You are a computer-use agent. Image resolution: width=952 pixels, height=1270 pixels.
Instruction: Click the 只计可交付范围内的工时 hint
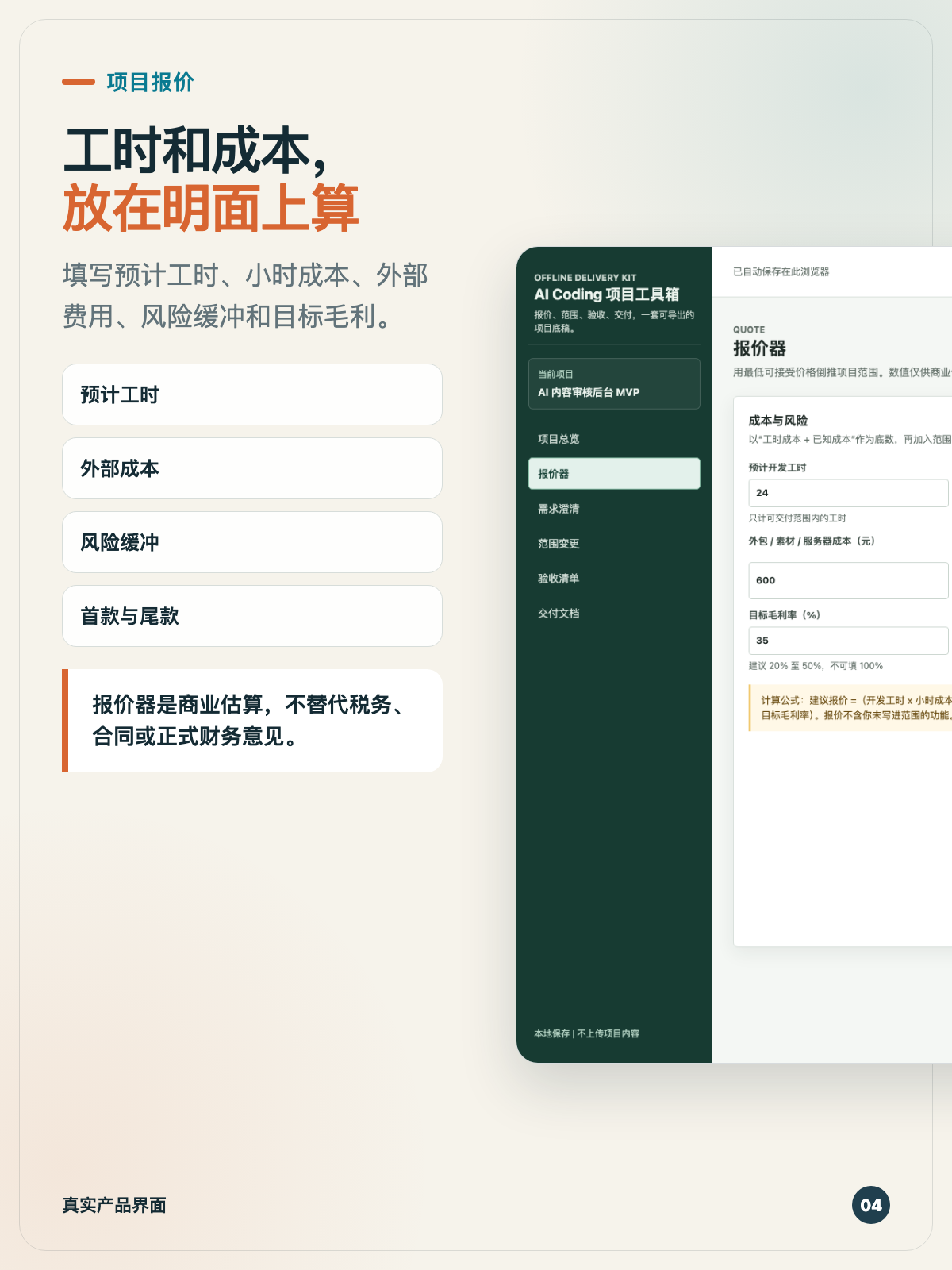(797, 518)
